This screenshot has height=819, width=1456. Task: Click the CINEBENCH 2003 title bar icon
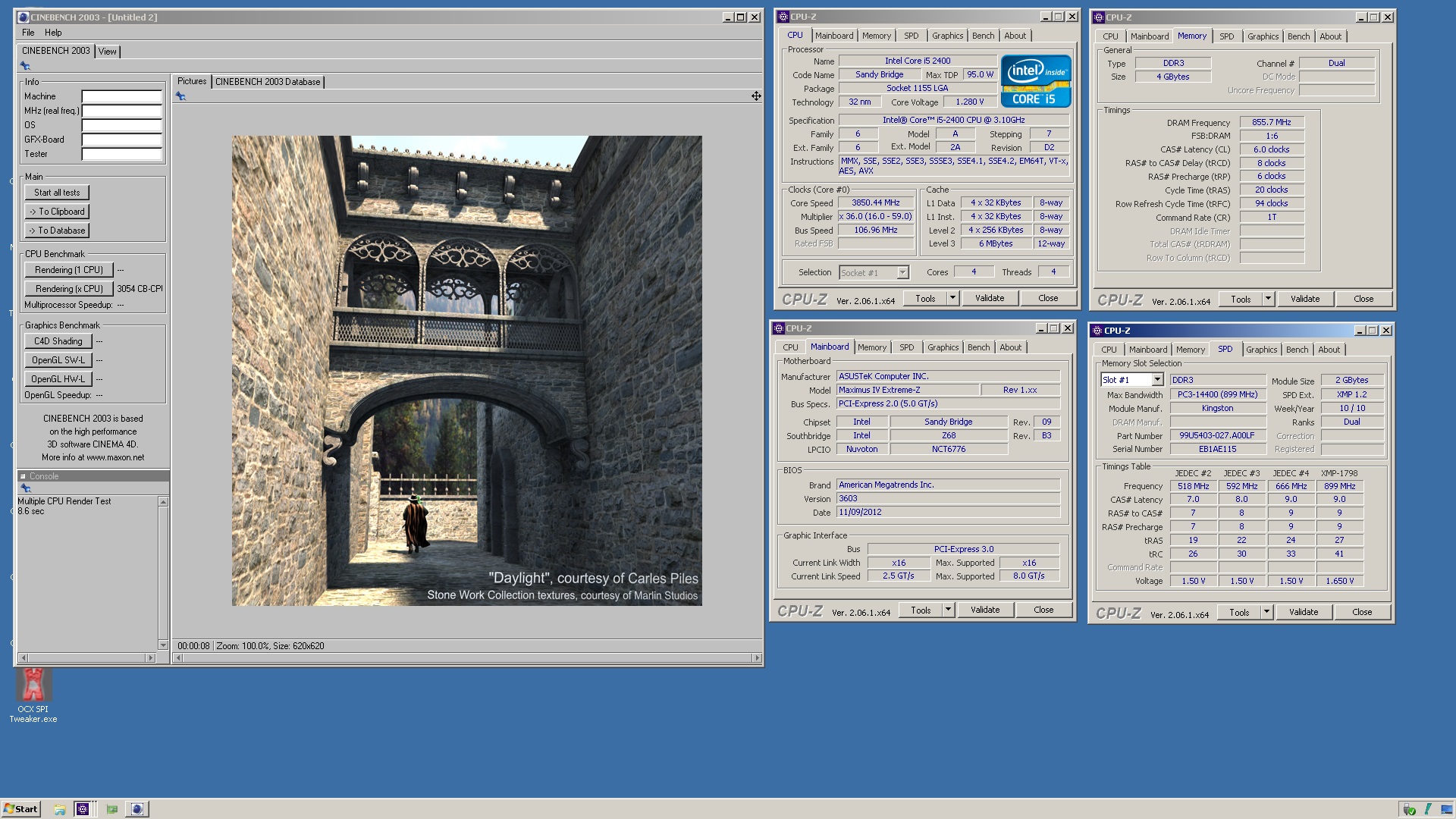point(23,17)
